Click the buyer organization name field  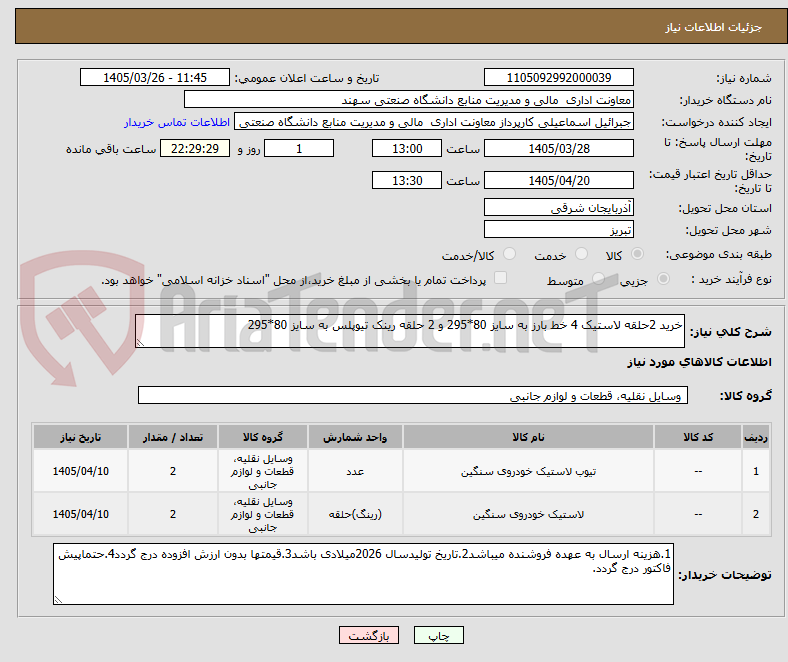click(409, 100)
